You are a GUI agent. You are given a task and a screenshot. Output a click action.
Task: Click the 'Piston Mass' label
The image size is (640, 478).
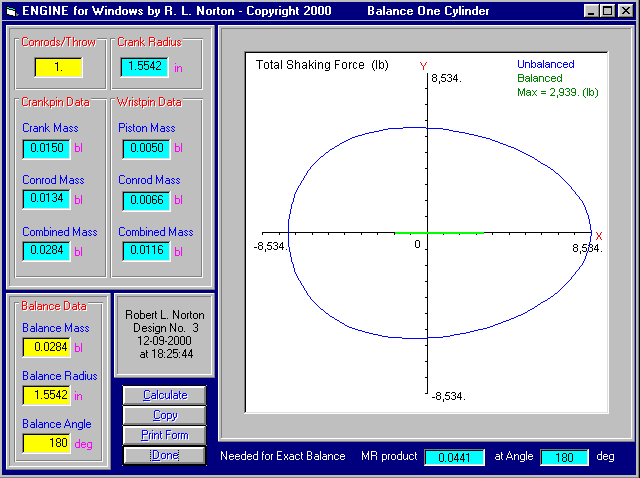pos(147,128)
